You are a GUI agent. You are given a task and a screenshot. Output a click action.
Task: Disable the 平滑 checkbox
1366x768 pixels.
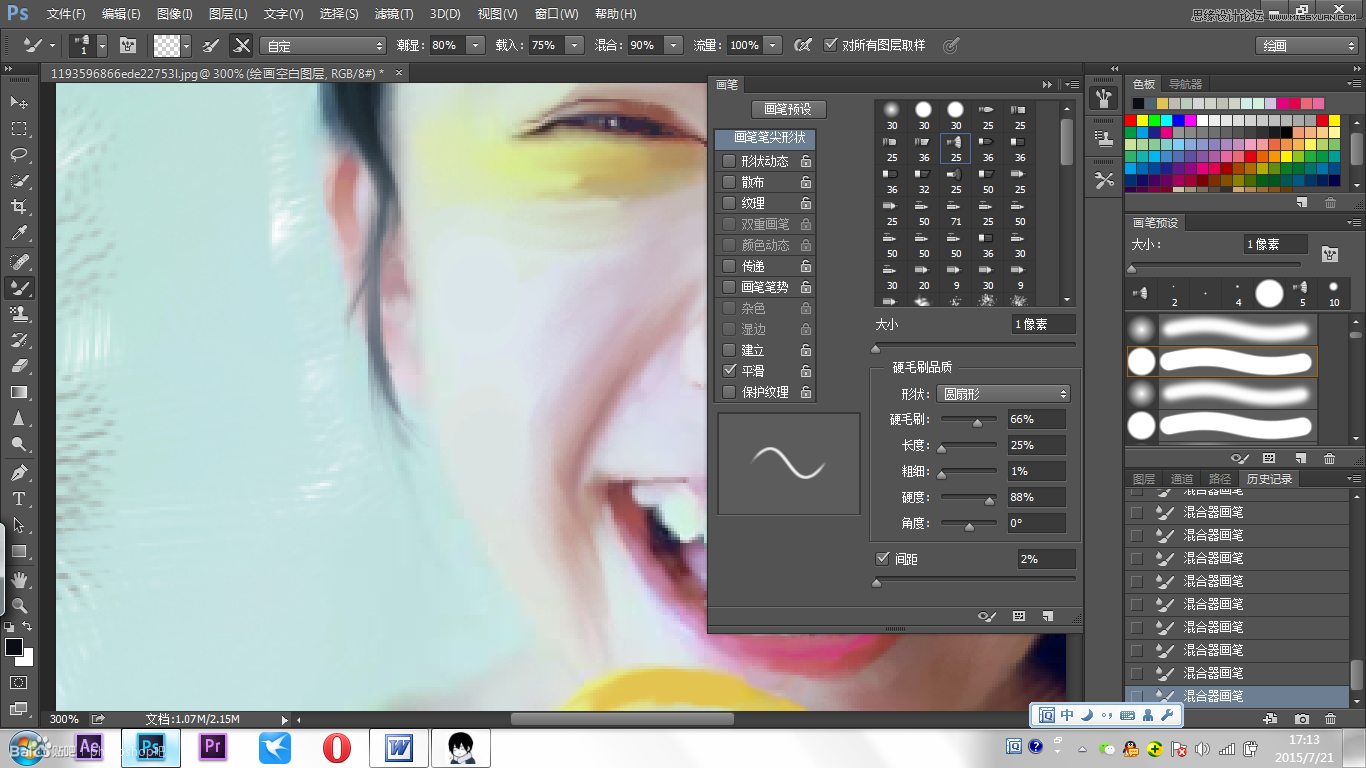(727, 370)
